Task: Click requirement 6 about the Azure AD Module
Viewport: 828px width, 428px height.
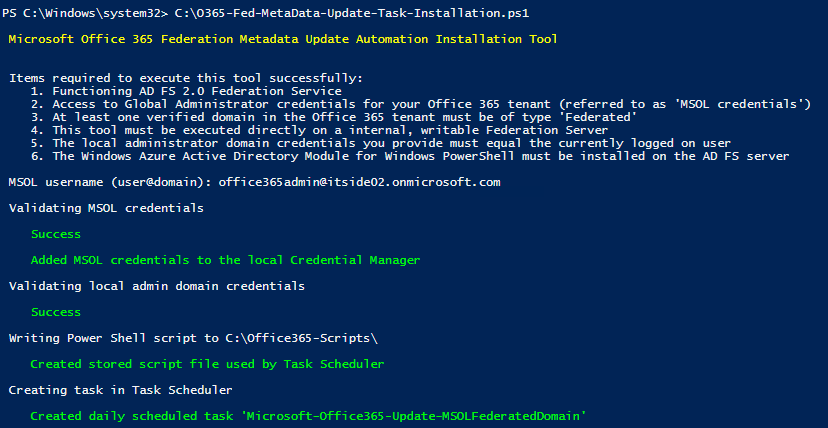Action: (409, 156)
